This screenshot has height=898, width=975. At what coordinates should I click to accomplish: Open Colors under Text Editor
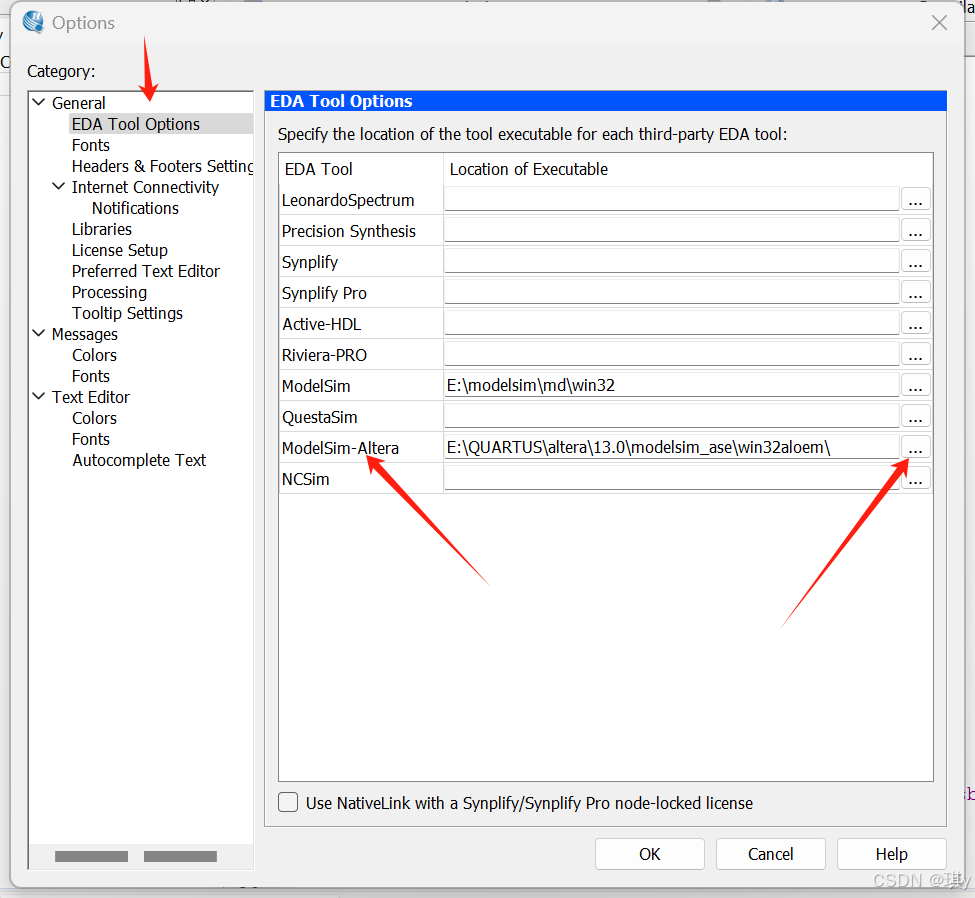[94, 418]
